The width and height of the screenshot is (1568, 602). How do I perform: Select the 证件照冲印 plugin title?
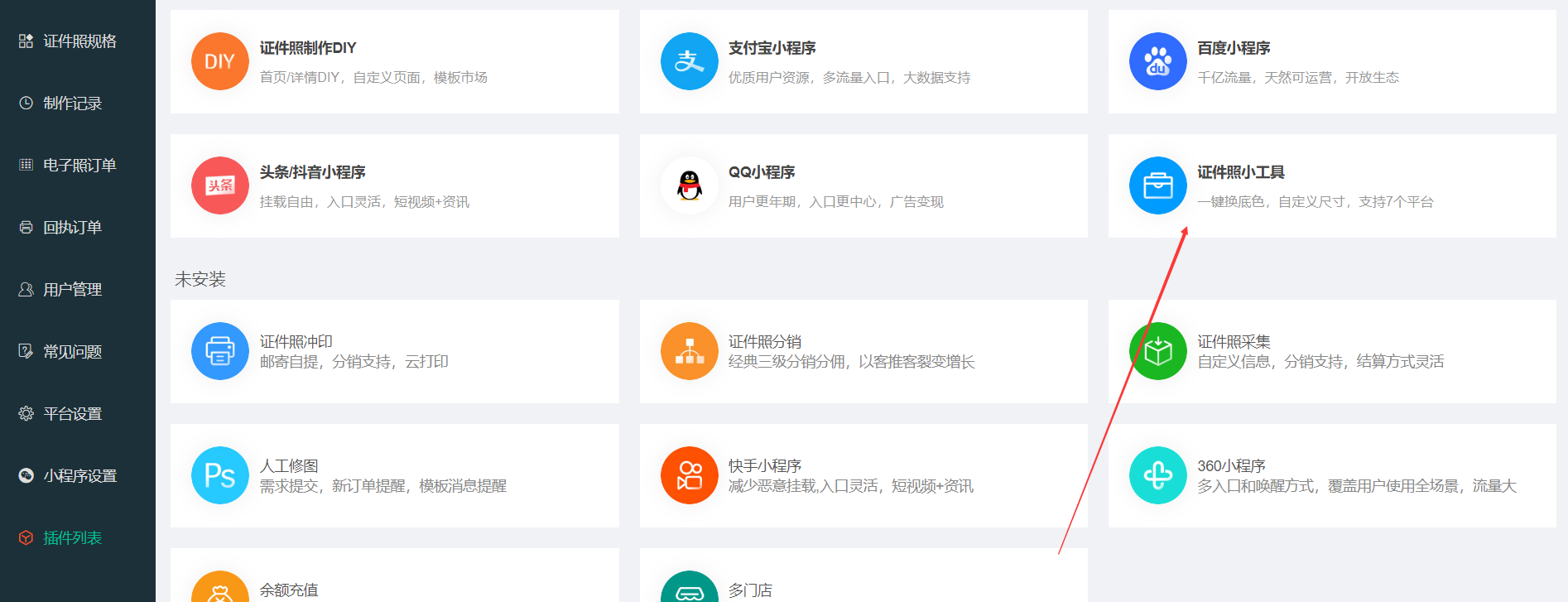pyautogui.click(x=296, y=341)
